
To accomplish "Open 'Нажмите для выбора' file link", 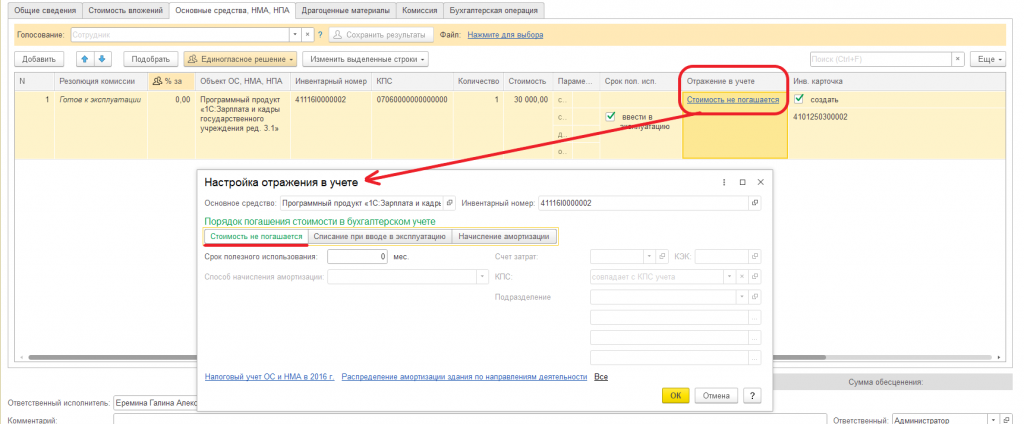I will tap(505, 35).
